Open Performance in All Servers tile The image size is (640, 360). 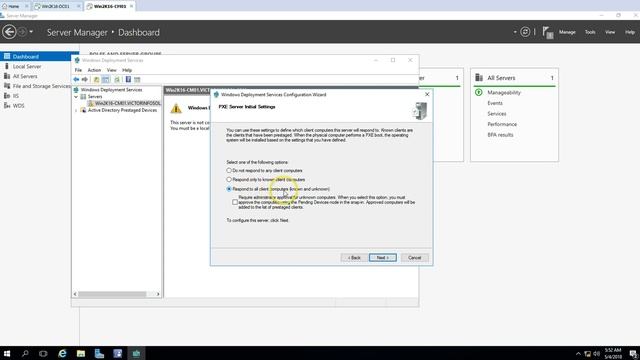tap(502, 124)
